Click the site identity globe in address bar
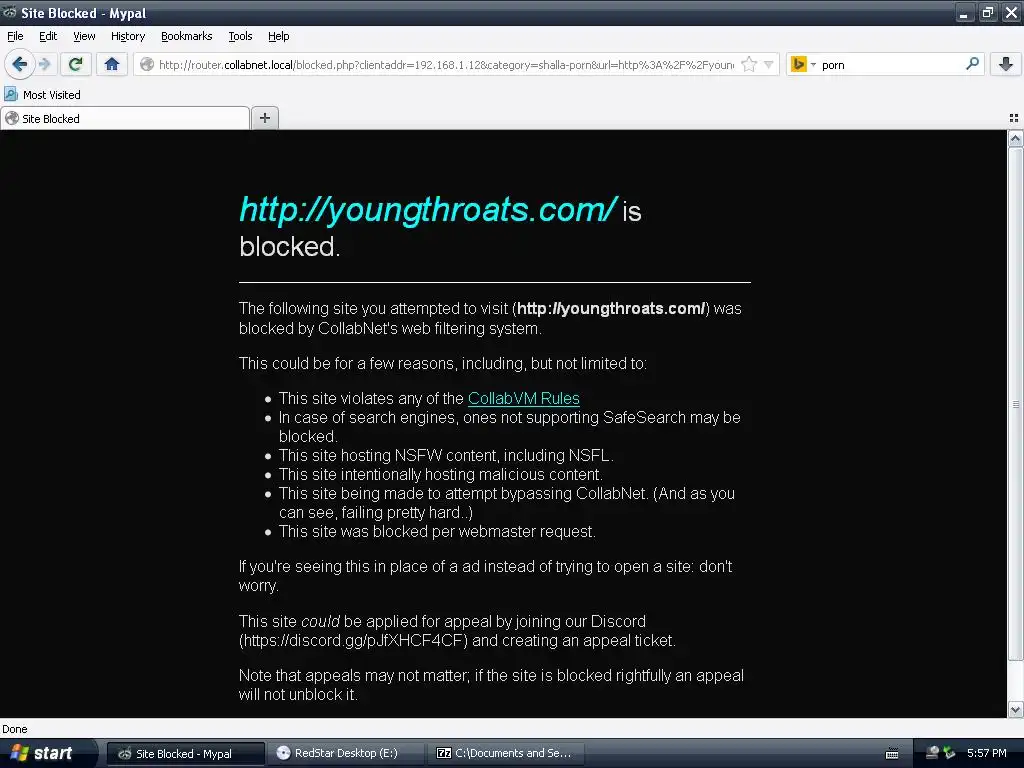This screenshot has width=1024, height=768. coord(147,65)
